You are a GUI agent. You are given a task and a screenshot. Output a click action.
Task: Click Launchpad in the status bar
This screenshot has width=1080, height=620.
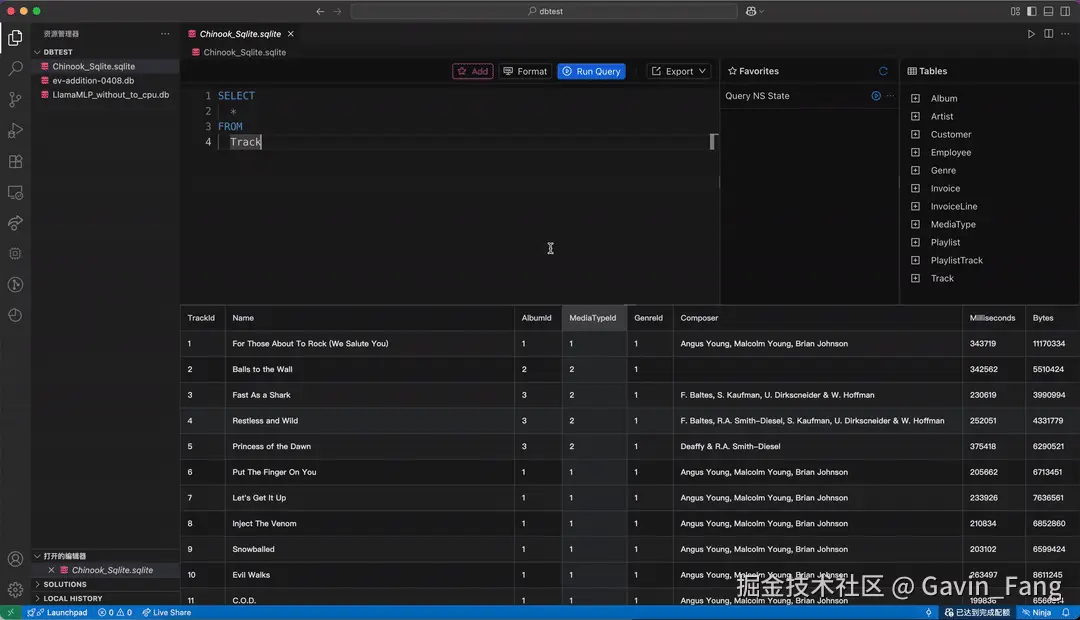tap(57, 612)
